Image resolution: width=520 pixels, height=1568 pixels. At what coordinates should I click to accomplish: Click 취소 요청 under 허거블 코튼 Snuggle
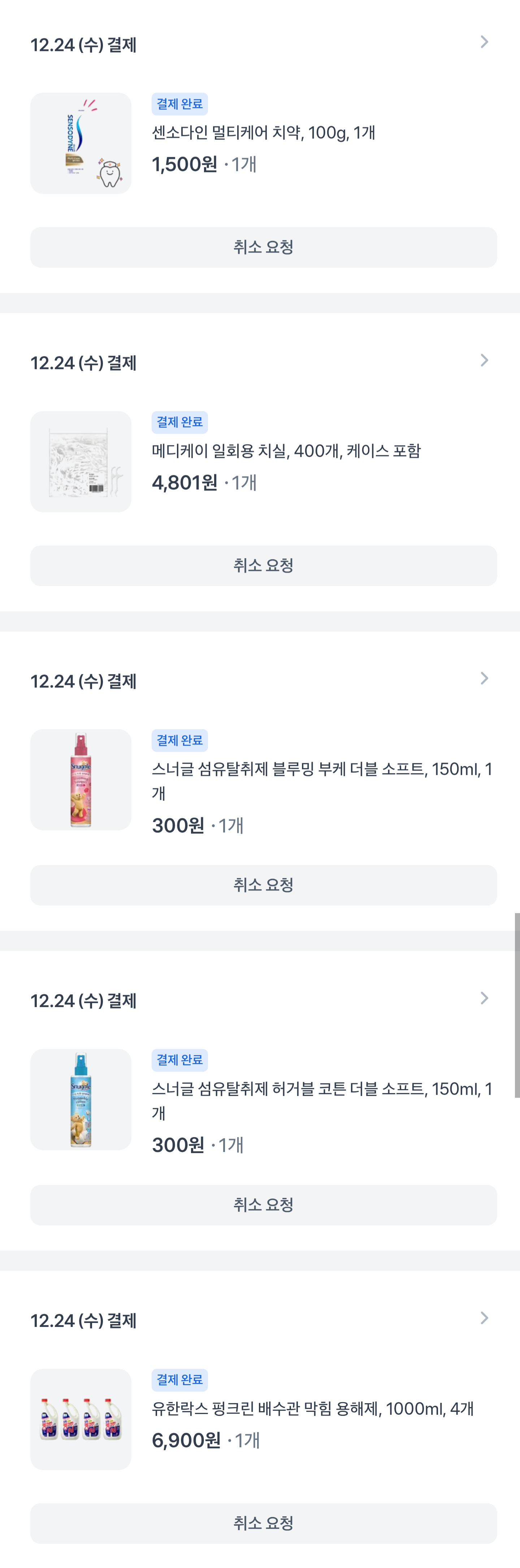(x=263, y=1205)
